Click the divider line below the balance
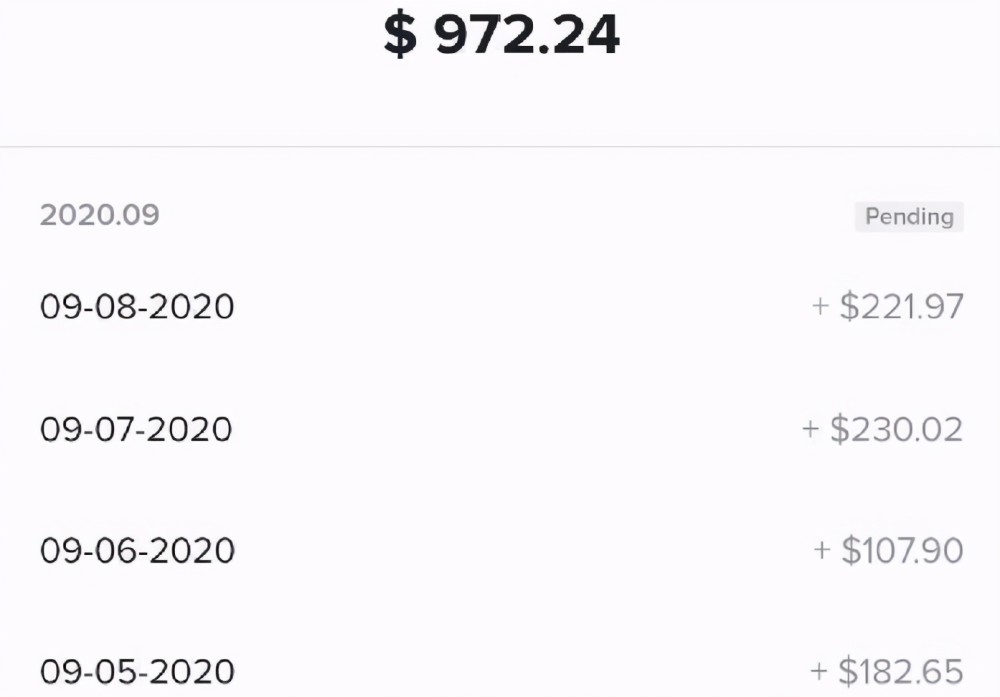Viewport: 1000px width, 697px height. coord(500,147)
